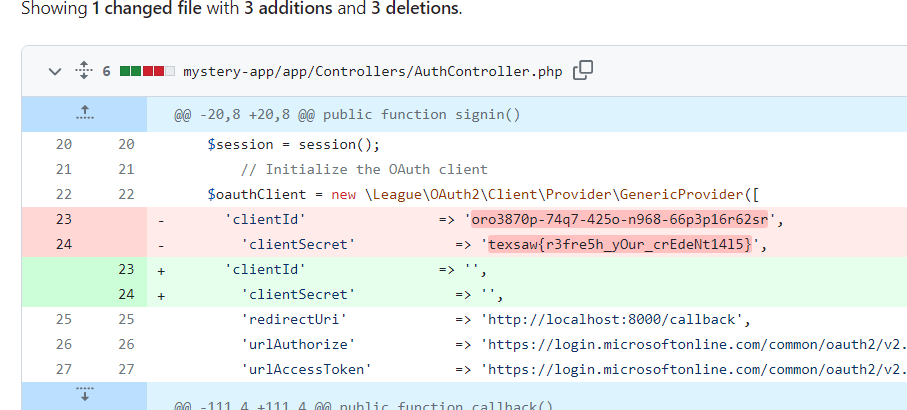Collapse the AuthController.php file diff
Image resolution: width=907 pixels, height=410 pixels.
click(x=55, y=71)
